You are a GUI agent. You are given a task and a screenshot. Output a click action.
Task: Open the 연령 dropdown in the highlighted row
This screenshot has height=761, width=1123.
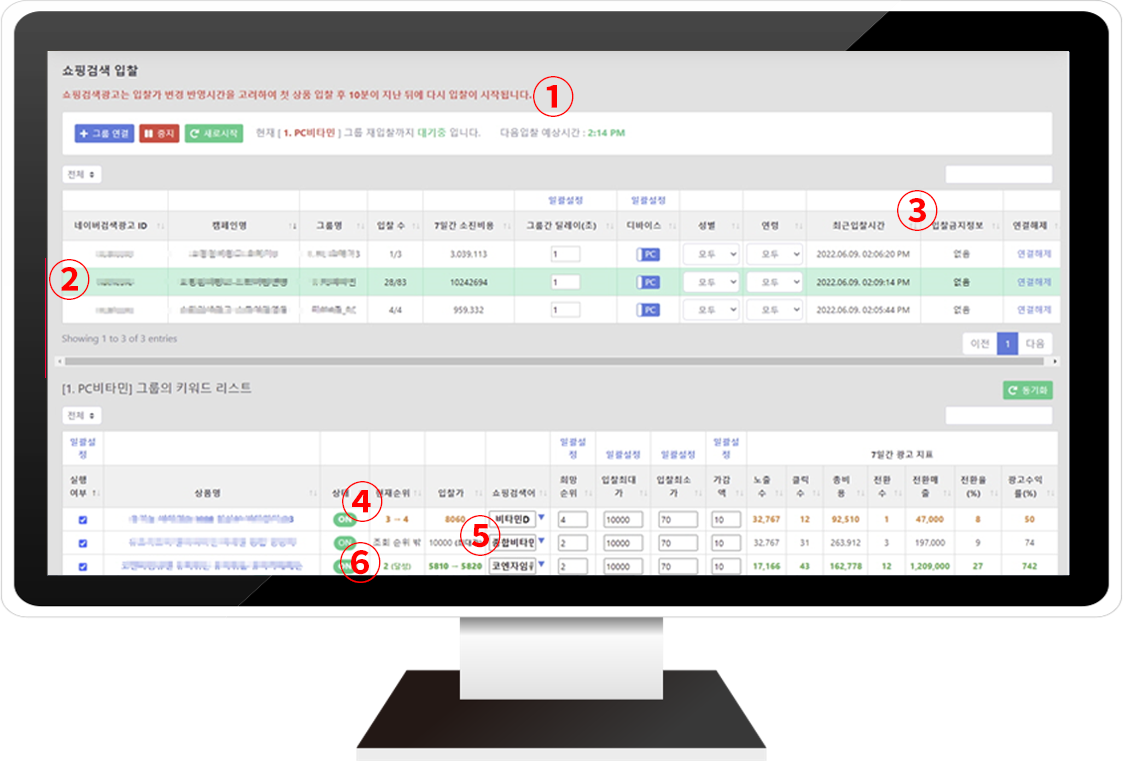point(774,283)
